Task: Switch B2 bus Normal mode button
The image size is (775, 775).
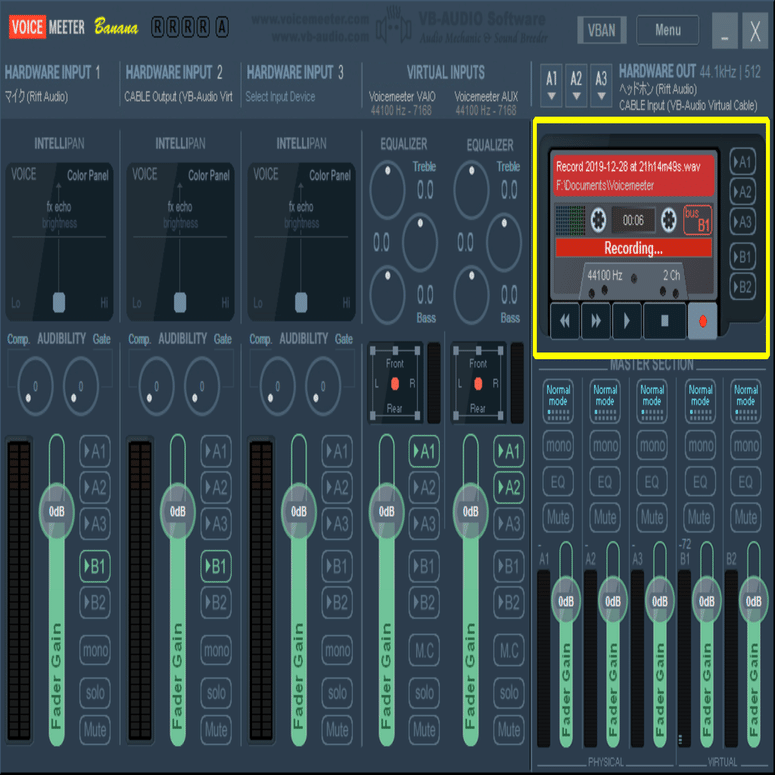Action: (x=746, y=402)
